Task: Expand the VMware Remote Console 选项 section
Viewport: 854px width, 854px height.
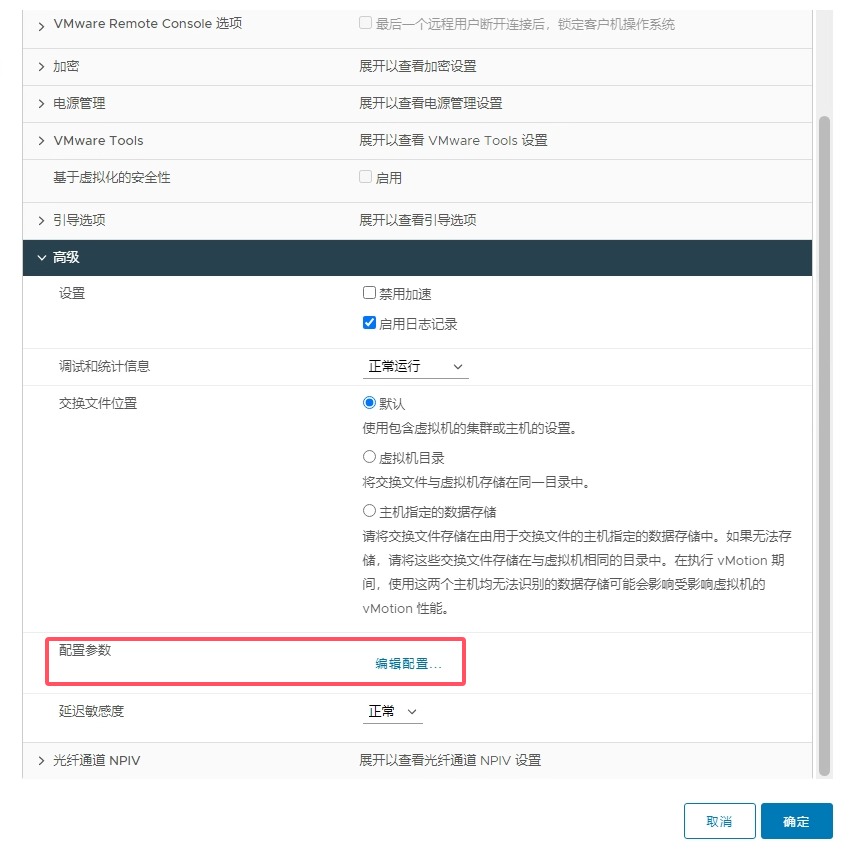Action: coord(41,24)
